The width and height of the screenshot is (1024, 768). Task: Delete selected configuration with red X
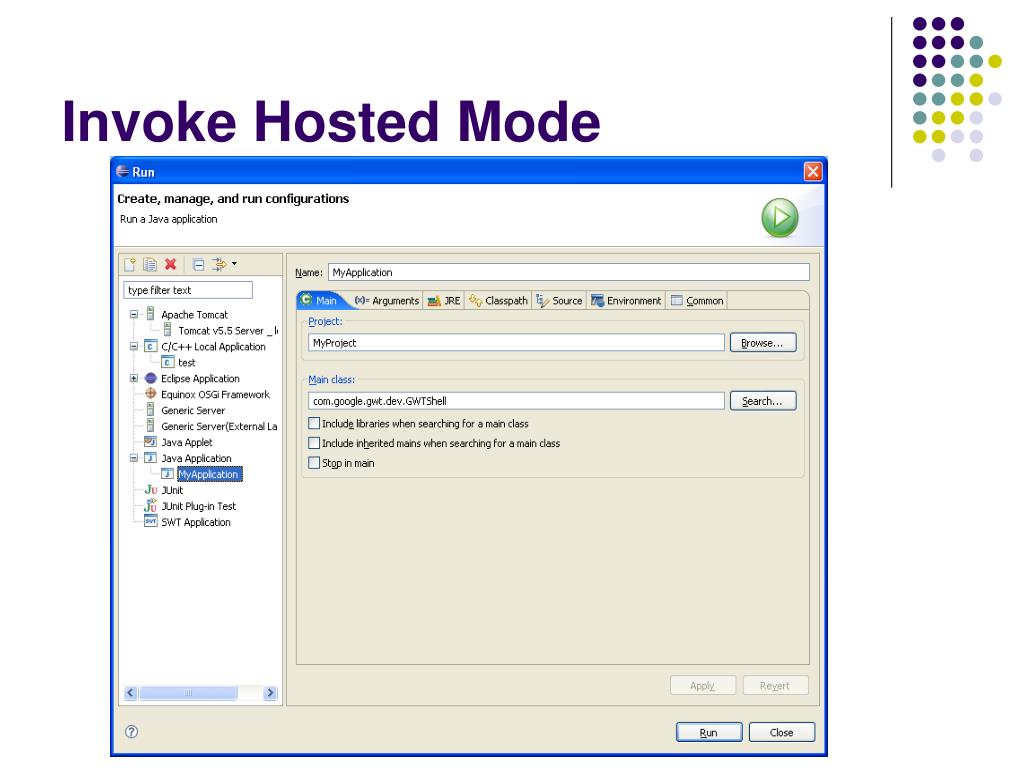170,265
